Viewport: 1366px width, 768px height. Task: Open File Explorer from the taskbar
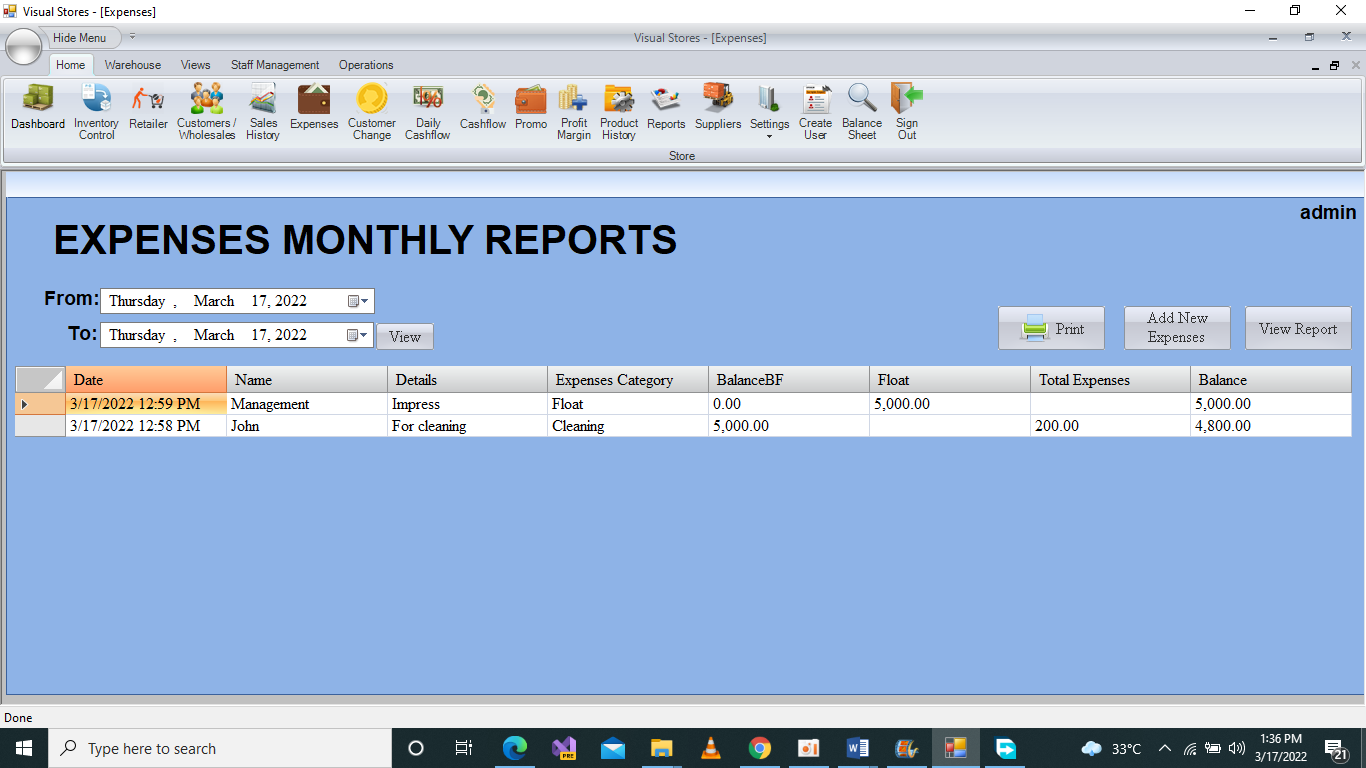point(662,748)
